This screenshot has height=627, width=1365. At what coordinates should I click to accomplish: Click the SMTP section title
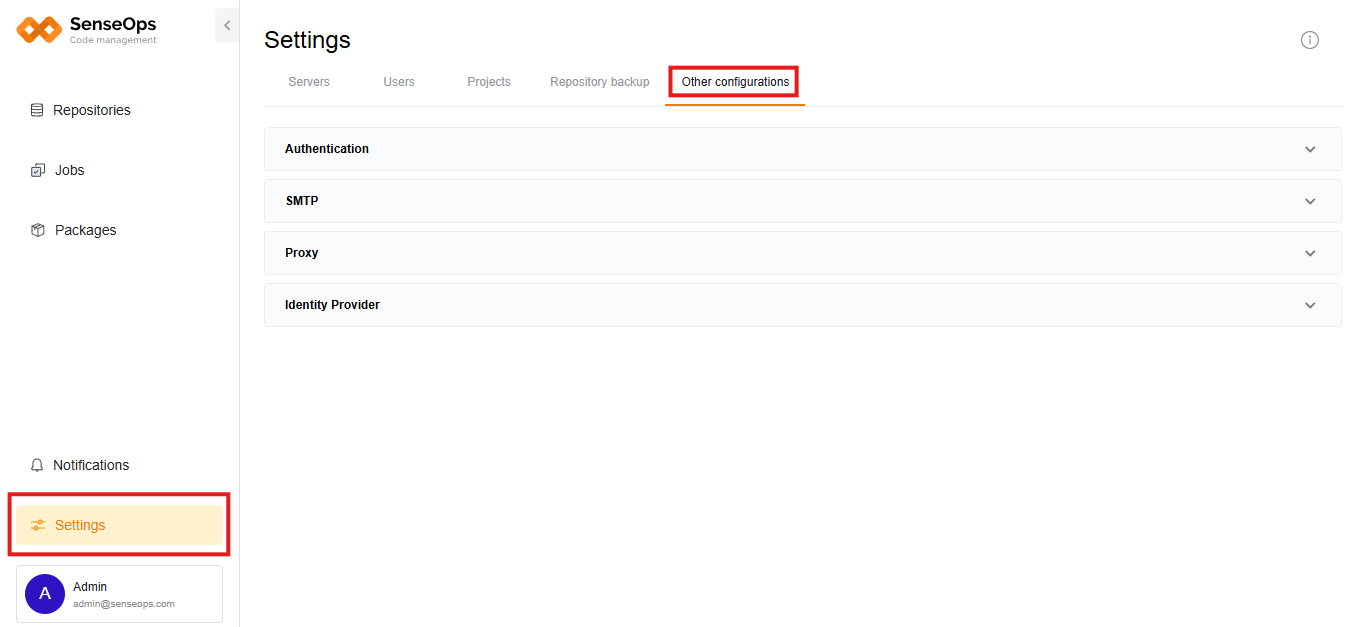click(302, 201)
